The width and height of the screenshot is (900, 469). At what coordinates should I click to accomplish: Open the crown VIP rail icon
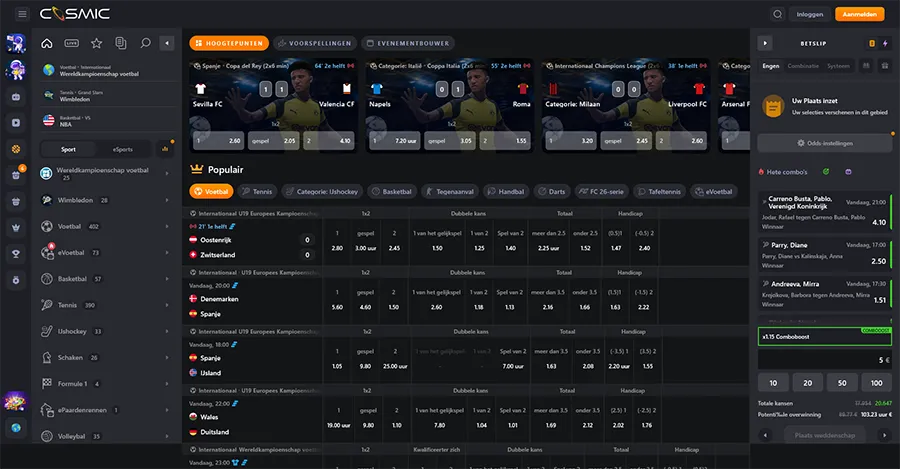[15, 228]
